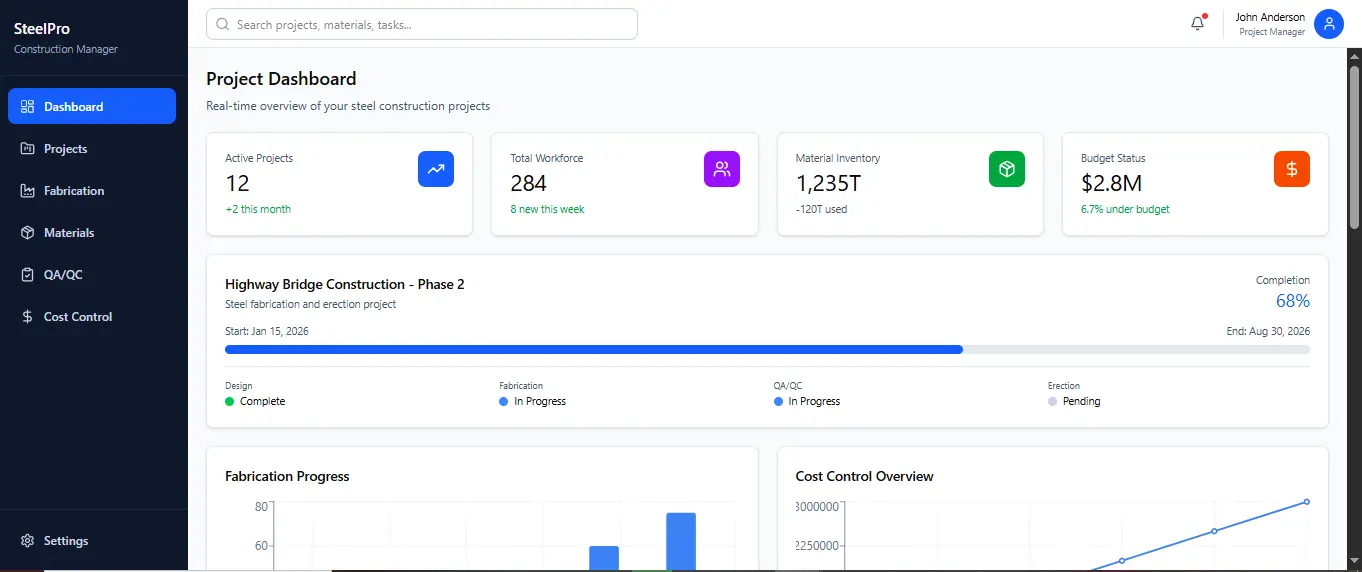Click the blue Active Projects trend icon

click(x=435, y=169)
